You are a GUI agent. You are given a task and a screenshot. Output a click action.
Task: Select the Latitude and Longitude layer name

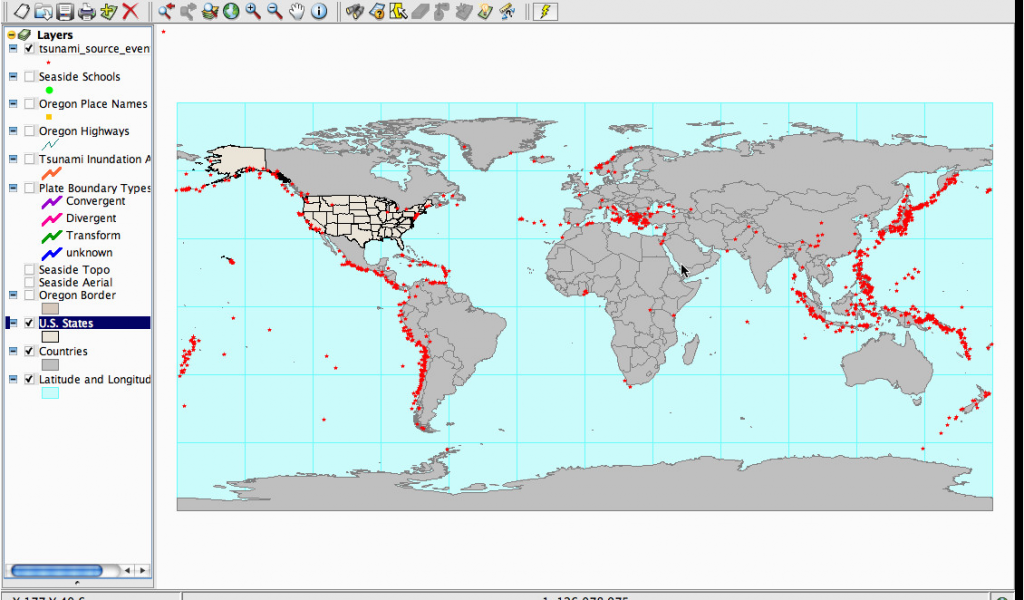tap(95, 379)
